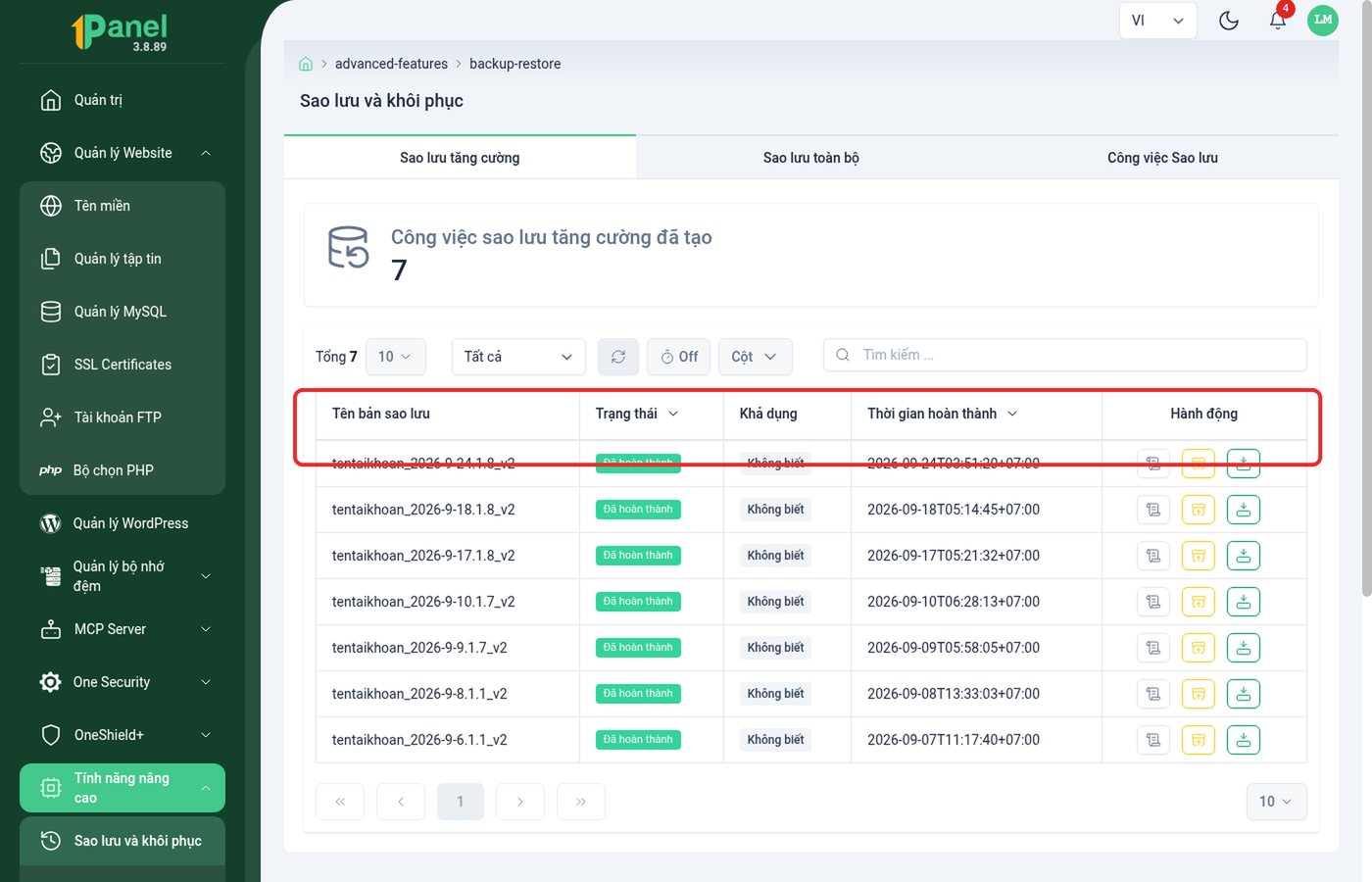Expand the One Security sidebar menu
Viewport: 1372px width, 882px height.
click(122, 682)
